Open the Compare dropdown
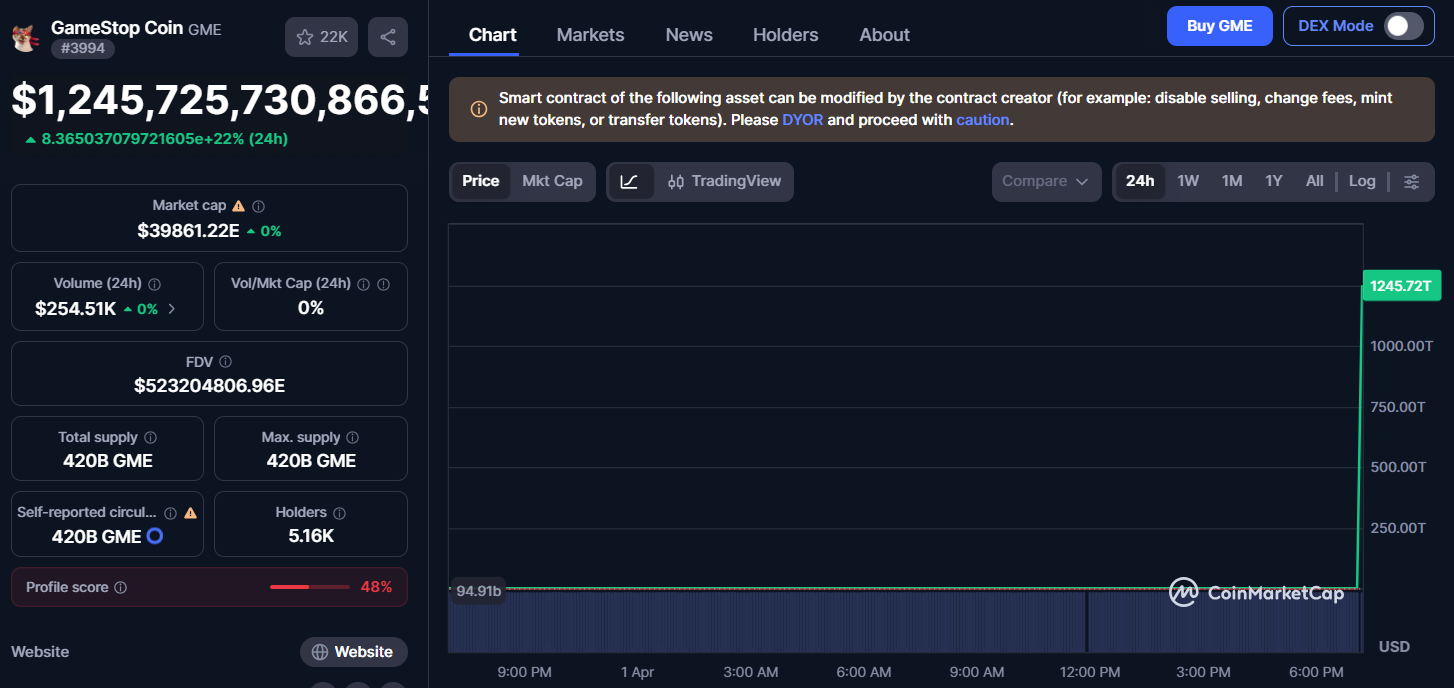The image size is (1454, 688). tap(1046, 182)
